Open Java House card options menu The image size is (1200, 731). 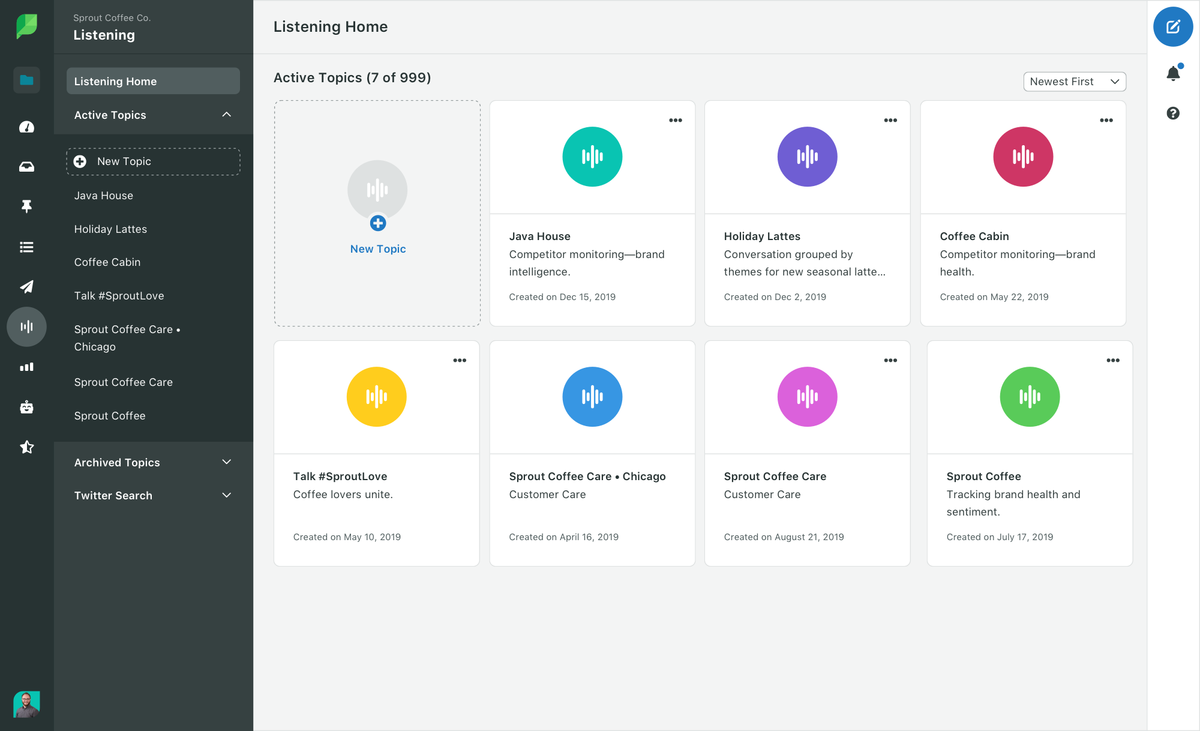click(x=675, y=121)
